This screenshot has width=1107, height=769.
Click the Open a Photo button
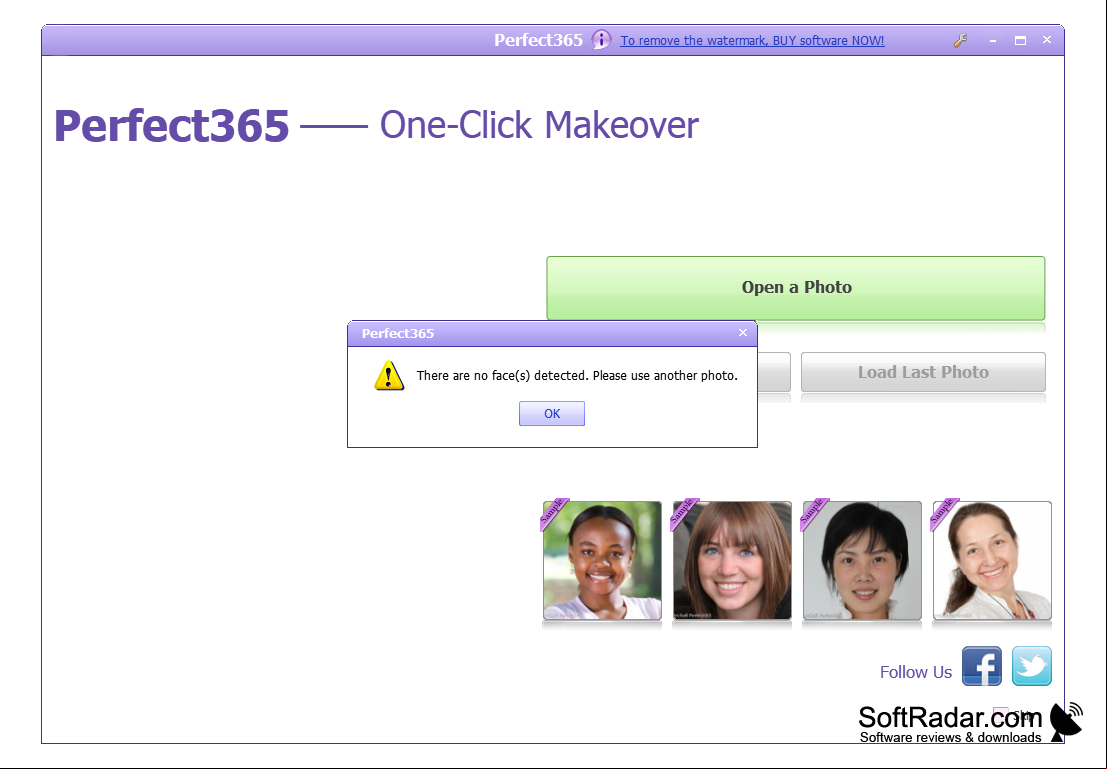tap(796, 287)
